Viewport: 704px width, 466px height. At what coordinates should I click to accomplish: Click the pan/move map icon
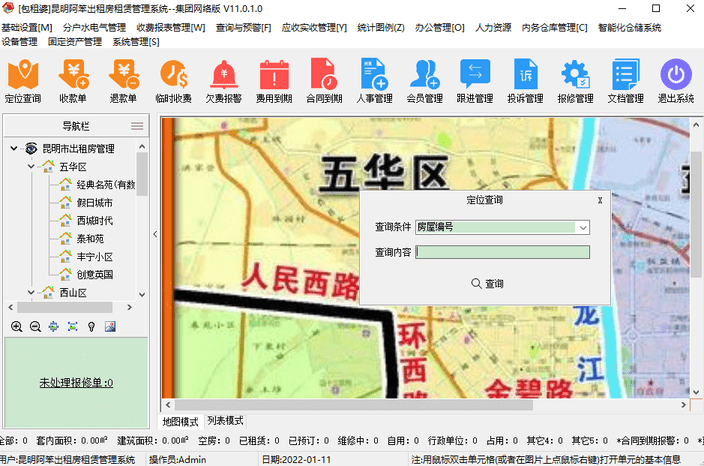pos(53,326)
